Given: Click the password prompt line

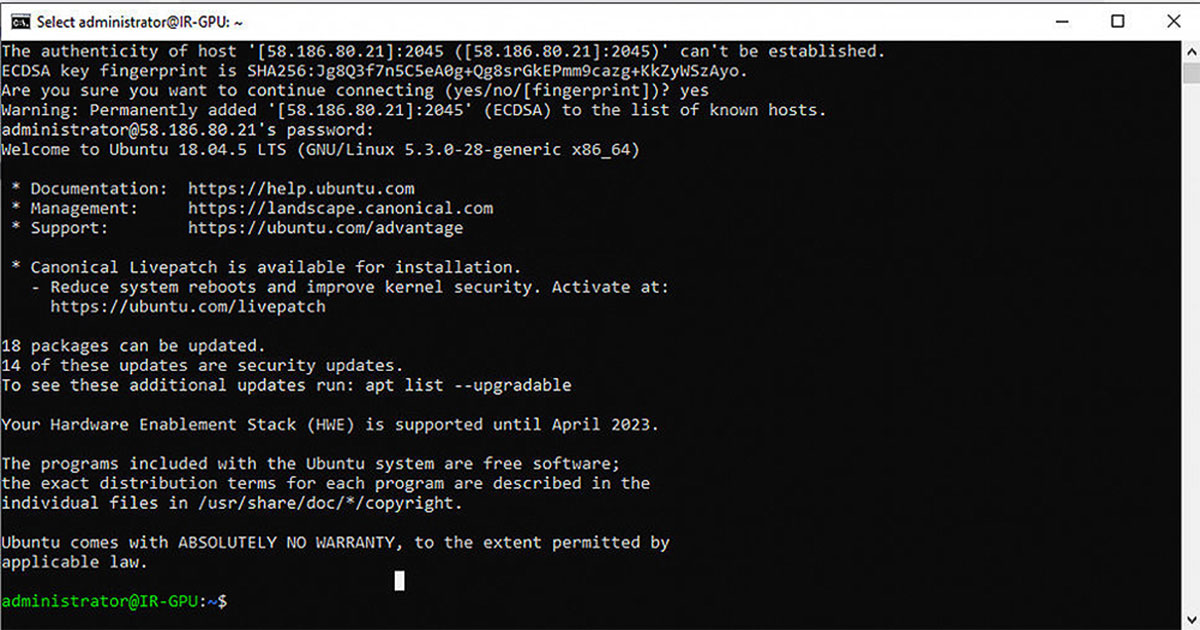Looking at the screenshot, I should 187,130.
